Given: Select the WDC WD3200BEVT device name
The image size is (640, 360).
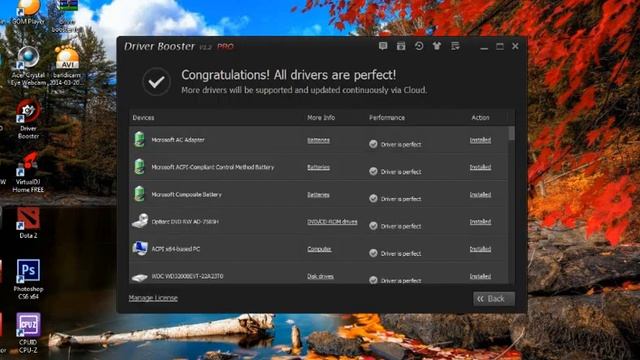Looking at the screenshot, I should [x=187, y=276].
